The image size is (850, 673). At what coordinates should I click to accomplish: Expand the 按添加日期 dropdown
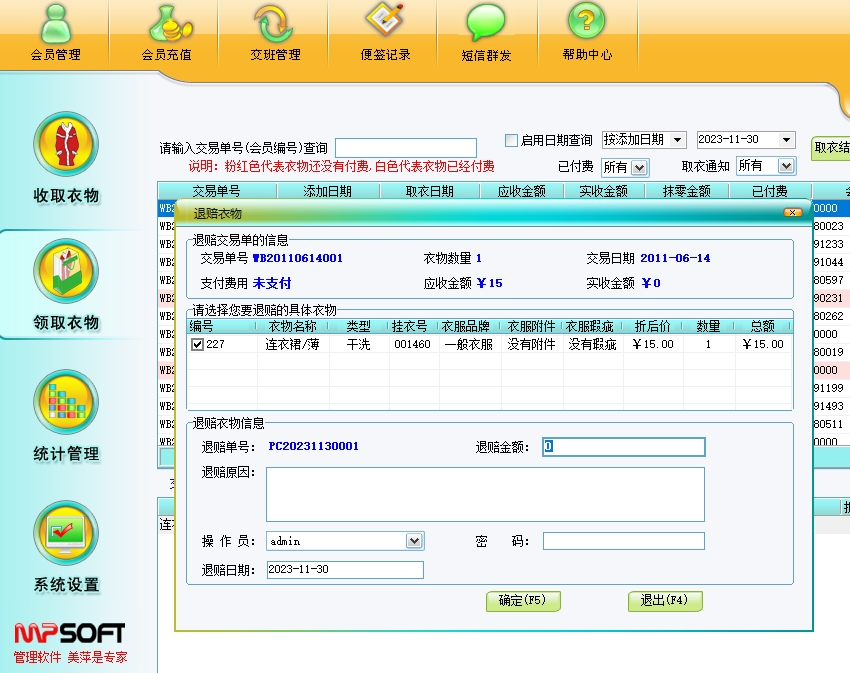point(677,140)
